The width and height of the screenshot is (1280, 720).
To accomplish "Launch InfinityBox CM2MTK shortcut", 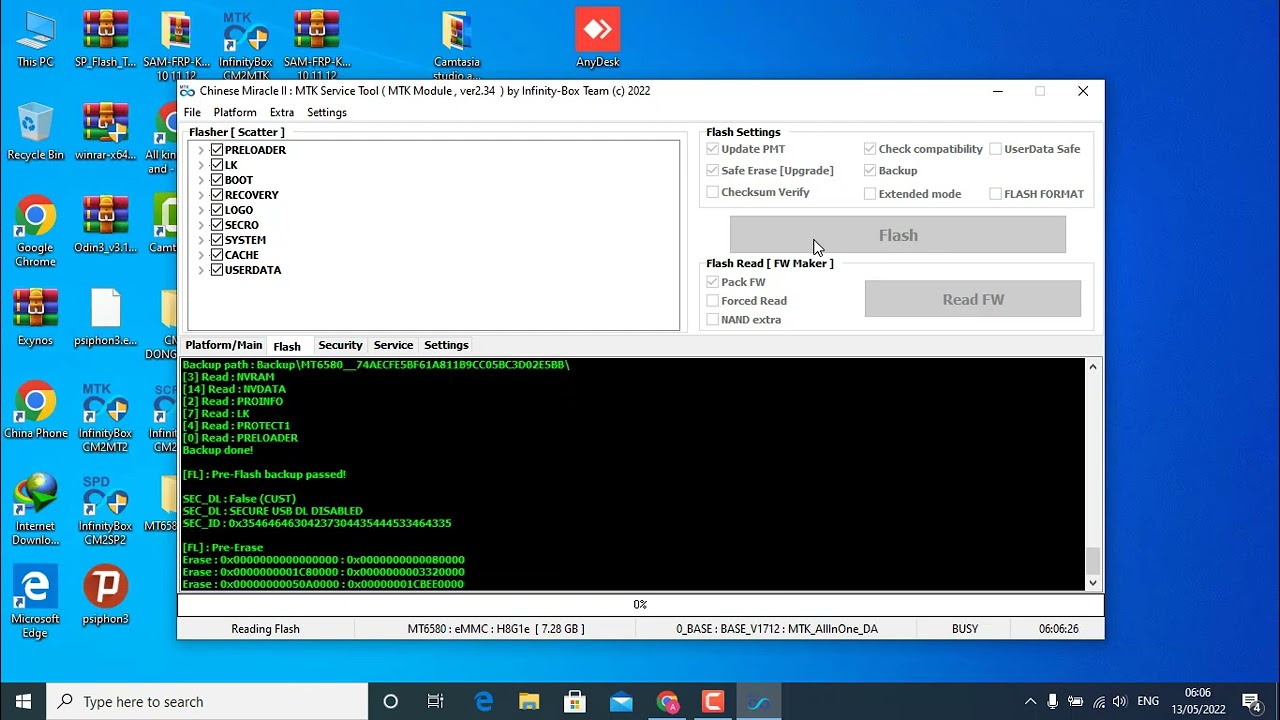I will click(x=246, y=46).
